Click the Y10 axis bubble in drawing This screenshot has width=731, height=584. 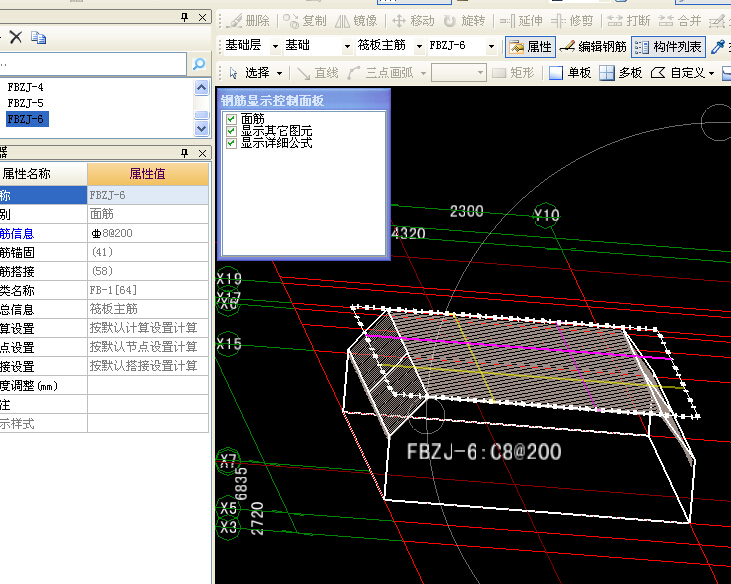[x=546, y=215]
